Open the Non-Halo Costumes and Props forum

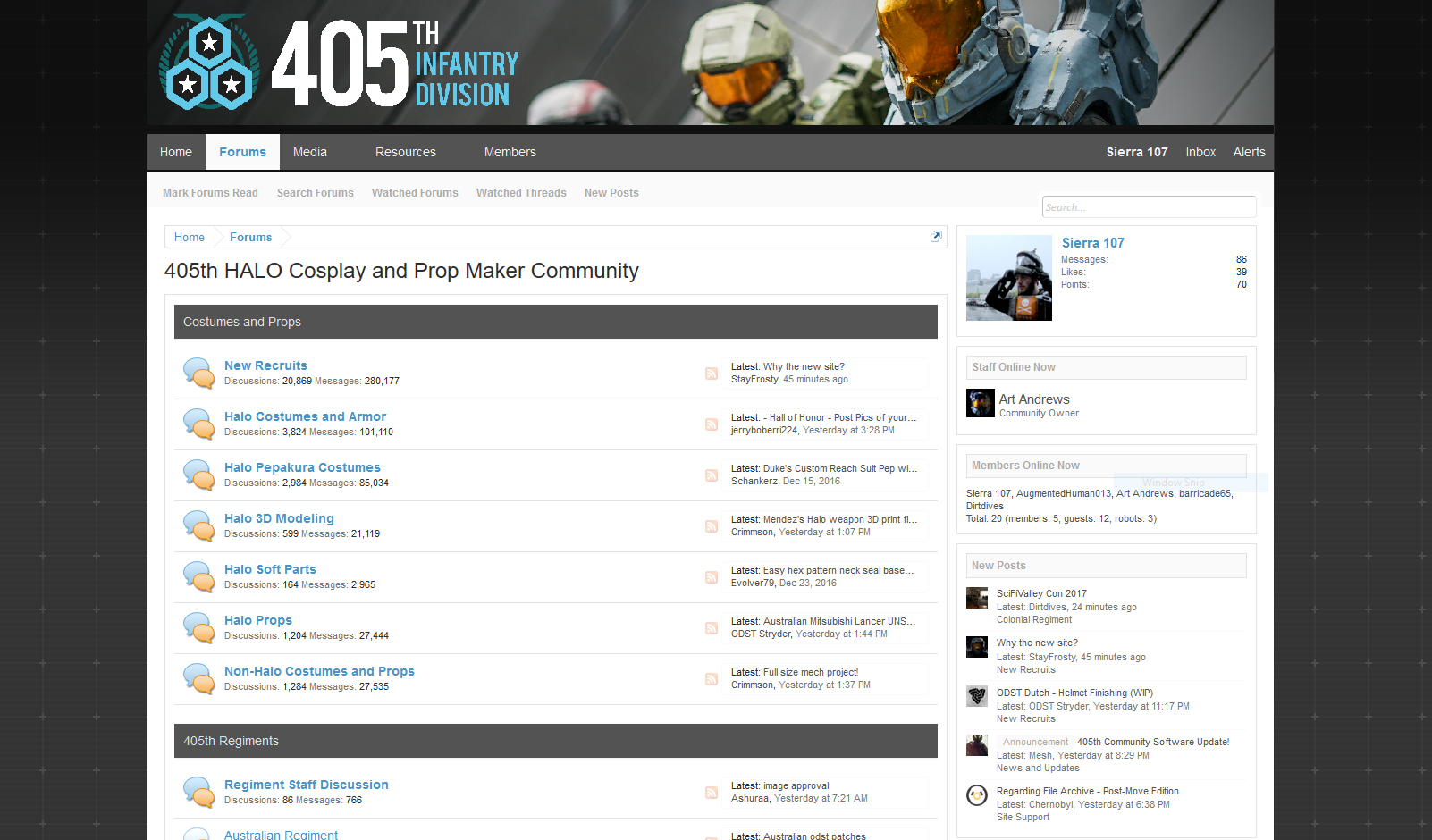coord(319,671)
